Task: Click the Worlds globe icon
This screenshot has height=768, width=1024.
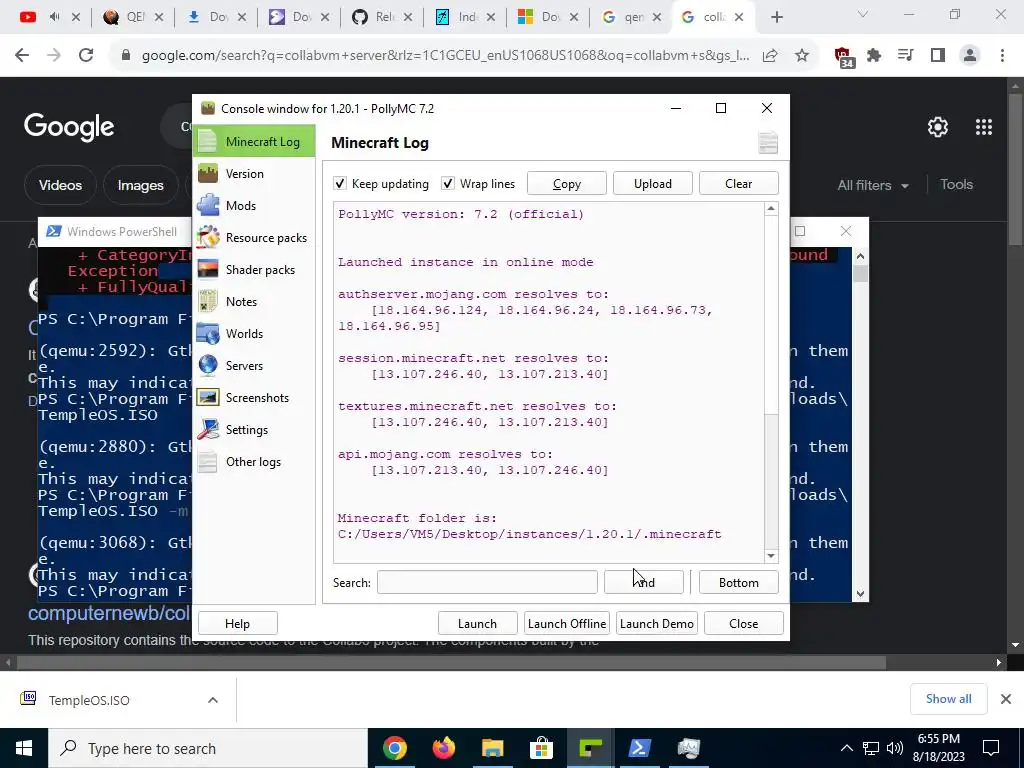Action: [x=208, y=334]
